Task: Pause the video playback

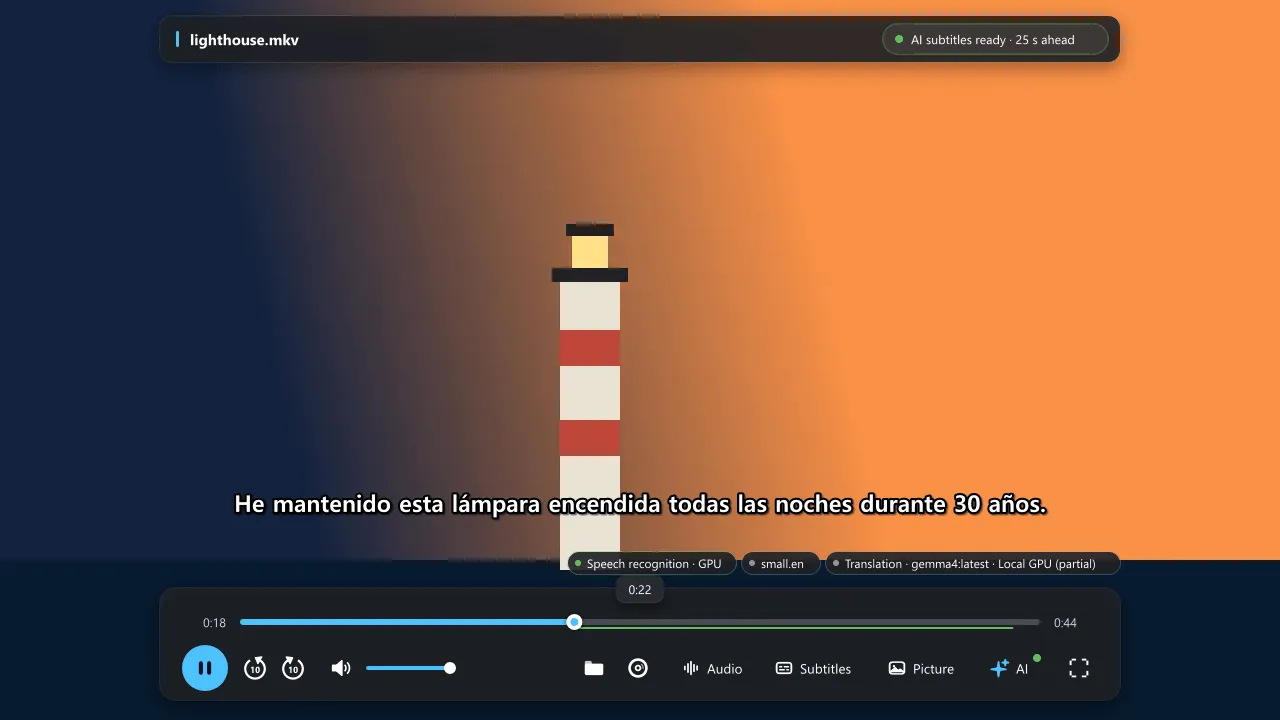Action: pyautogui.click(x=205, y=668)
